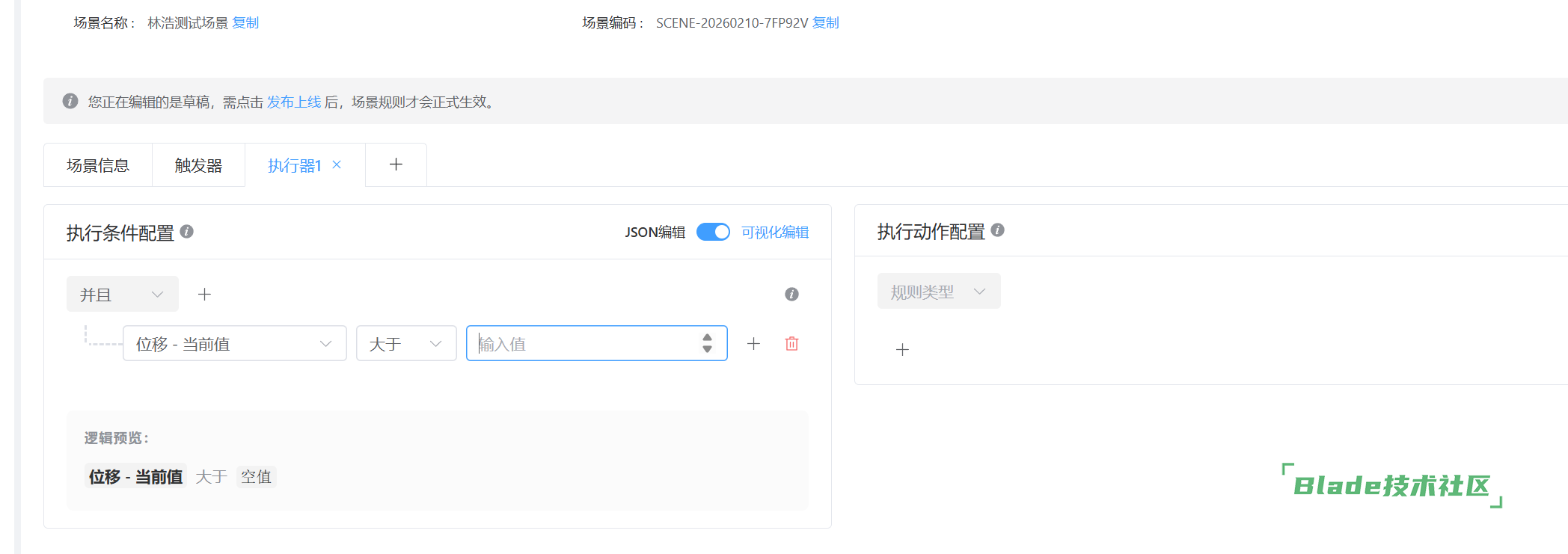
Task: Add a new executor tab with plus
Action: coord(396,164)
